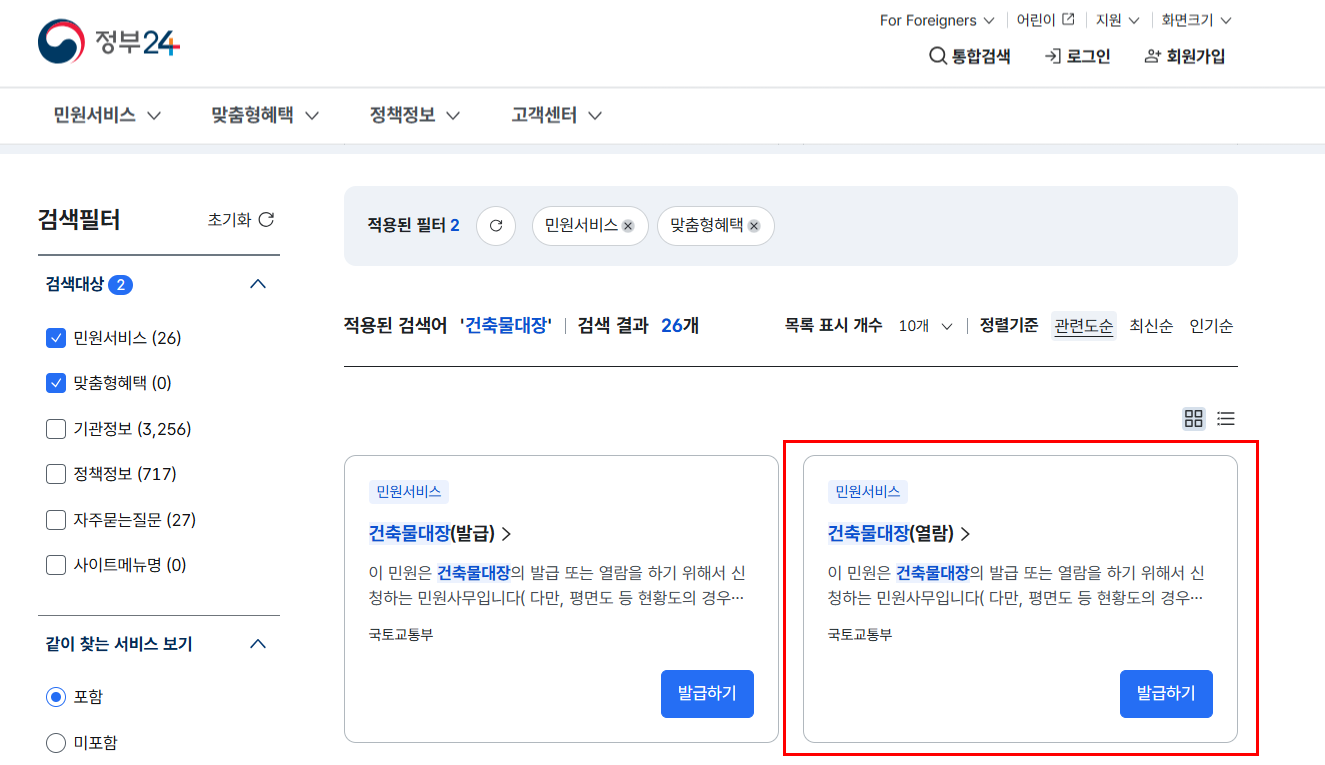
Task: Uncheck the 민원서비스 (26) checkbox
Action: click(x=56, y=337)
